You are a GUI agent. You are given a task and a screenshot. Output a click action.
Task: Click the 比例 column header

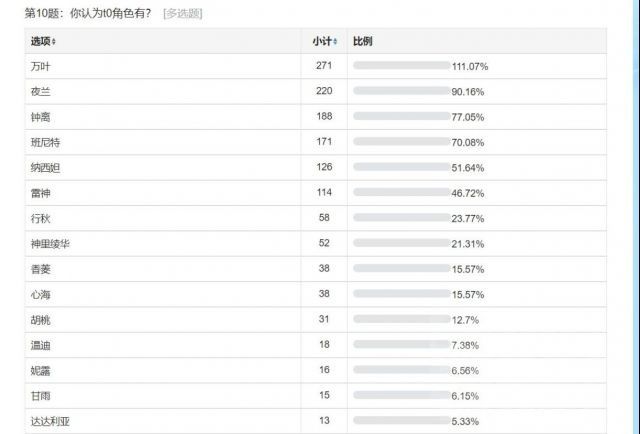click(362, 41)
